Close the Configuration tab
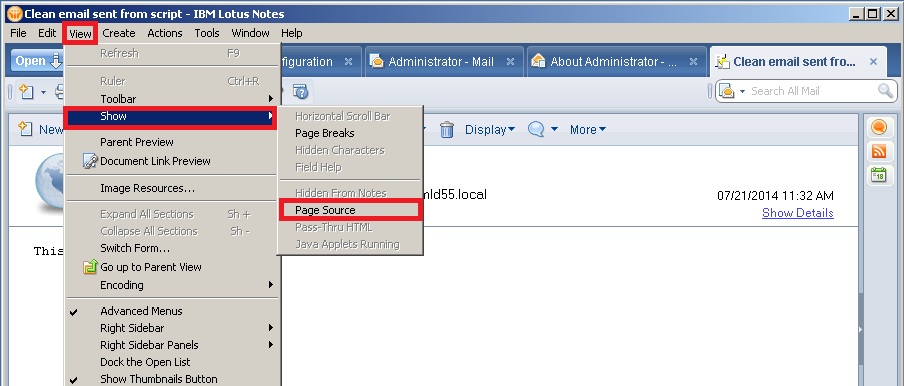Viewport: 904px width, 386px height. tap(348, 62)
